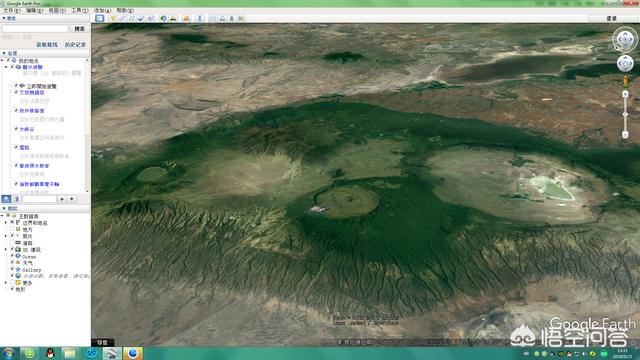Disable the Gallery layer checkbox
This screenshot has height=360, width=640.
click(12, 269)
